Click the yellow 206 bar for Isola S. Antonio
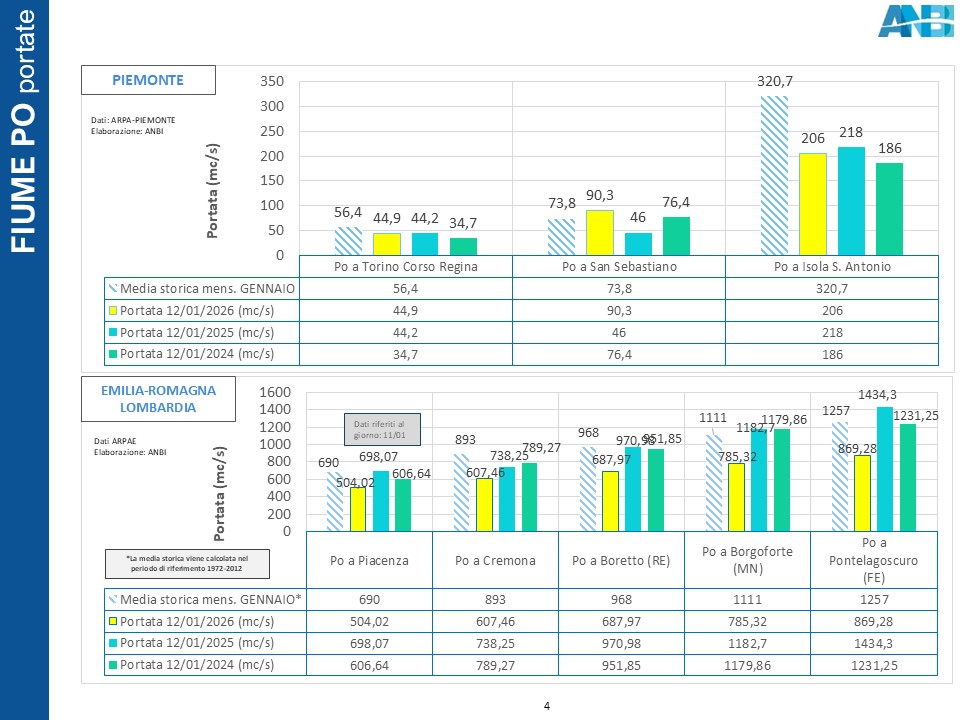Image resolution: width=960 pixels, height=720 pixels. tap(813, 204)
